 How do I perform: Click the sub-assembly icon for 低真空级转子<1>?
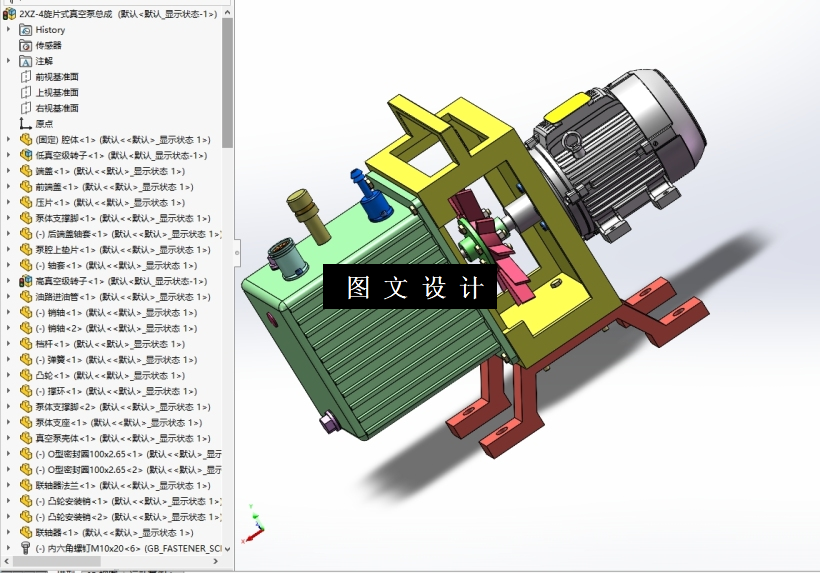tap(26, 155)
